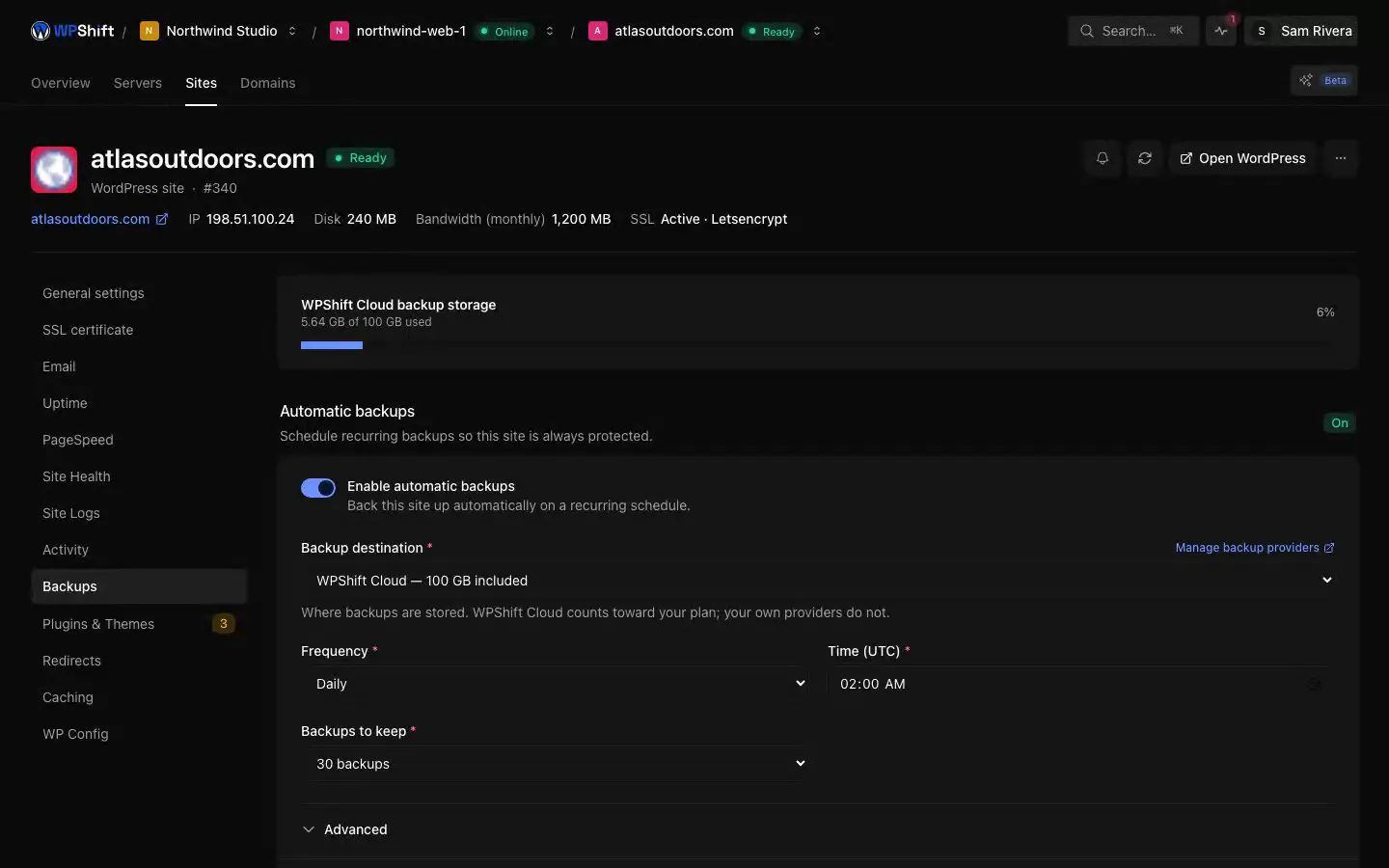Viewport: 1389px width, 868px height.
Task: Click the bell notification icon
Action: (1103, 158)
